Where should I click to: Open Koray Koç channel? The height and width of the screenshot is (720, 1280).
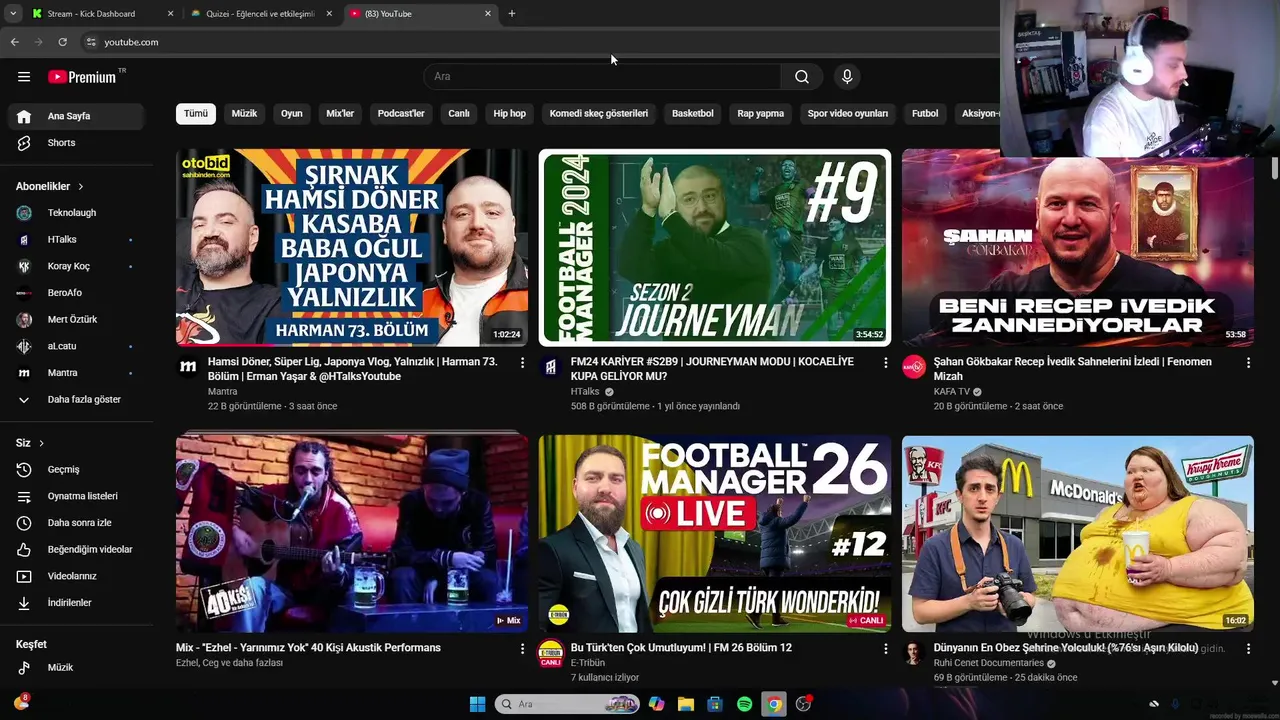point(76,266)
